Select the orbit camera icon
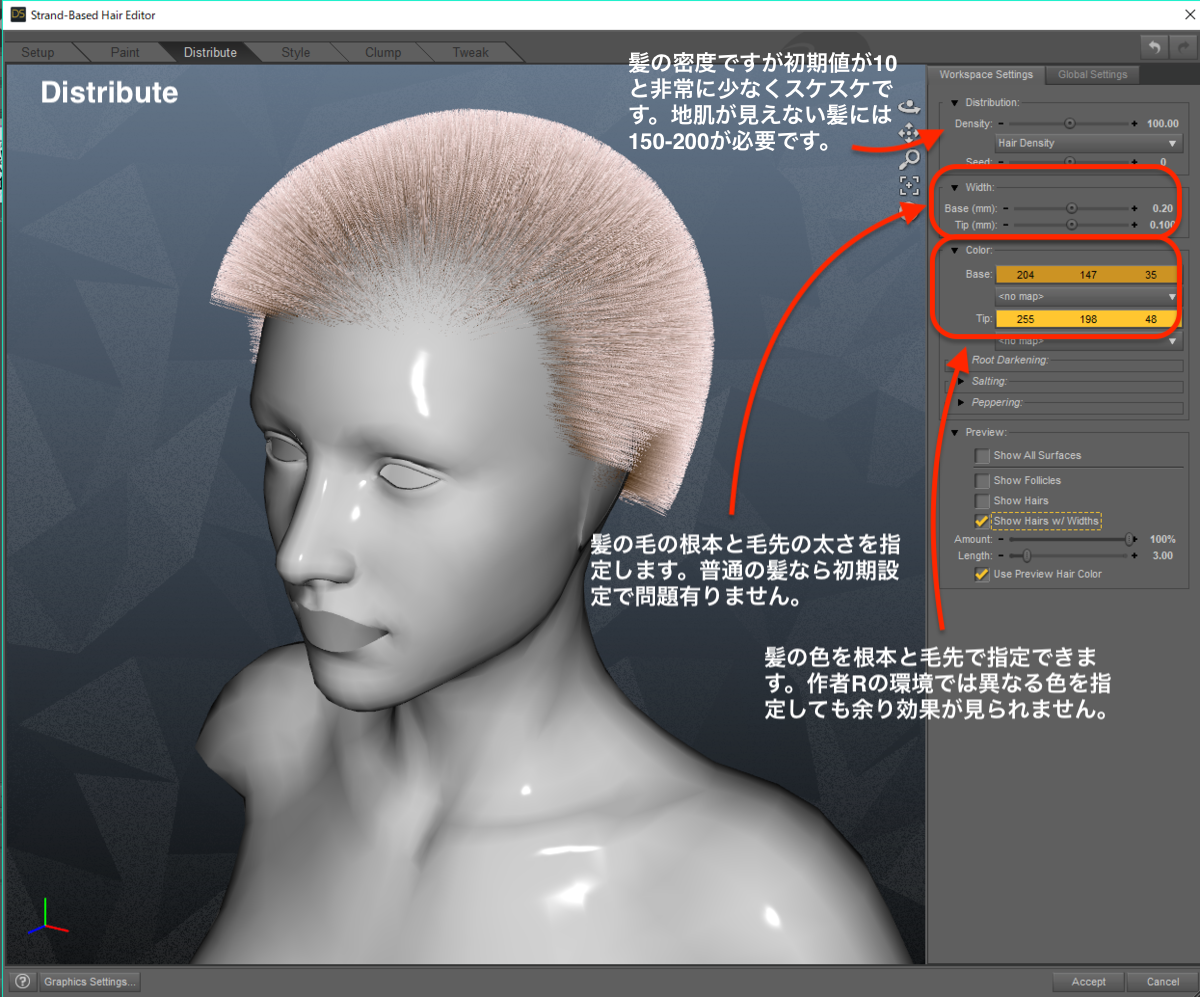The width and height of the screenshot is (1200, 997). click(909, 105)
